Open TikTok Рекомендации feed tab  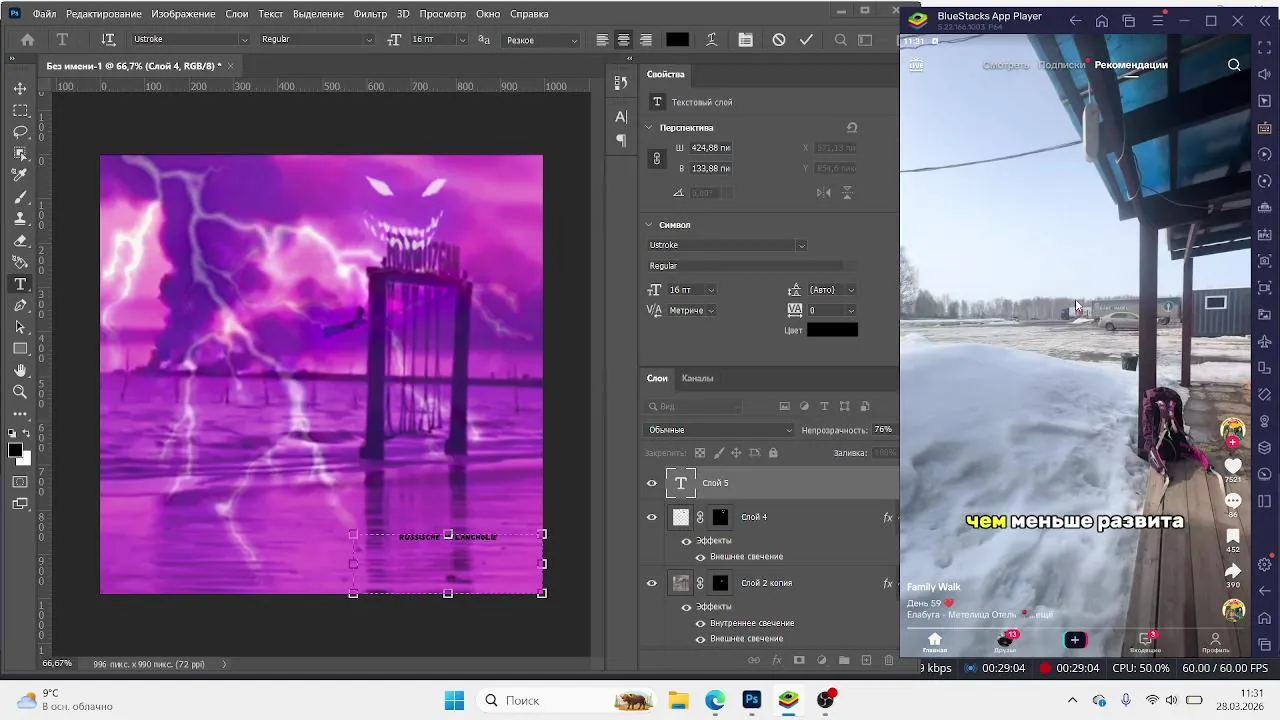(1131, 65)
